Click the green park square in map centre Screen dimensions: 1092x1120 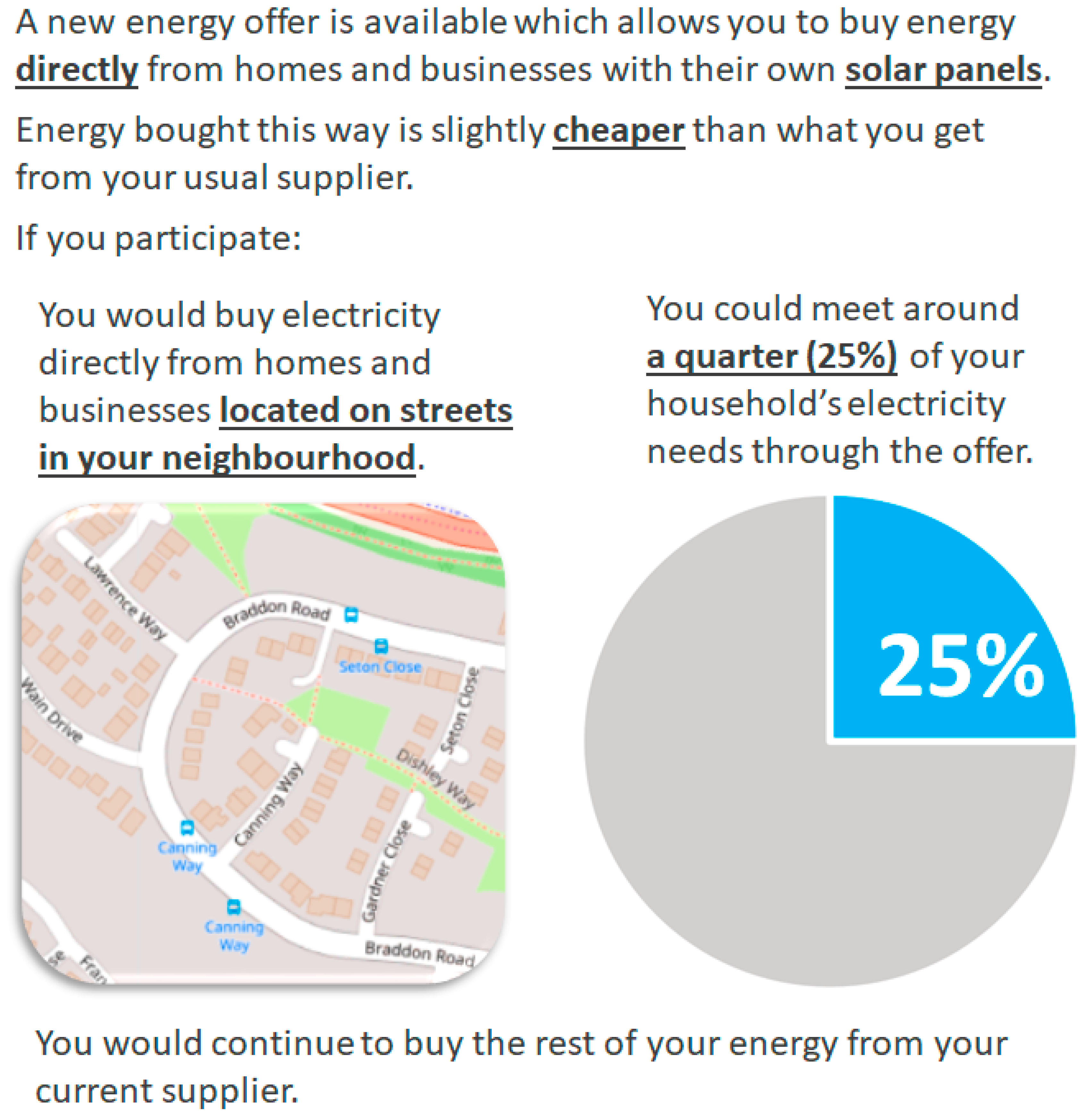(x=350, y=717)
